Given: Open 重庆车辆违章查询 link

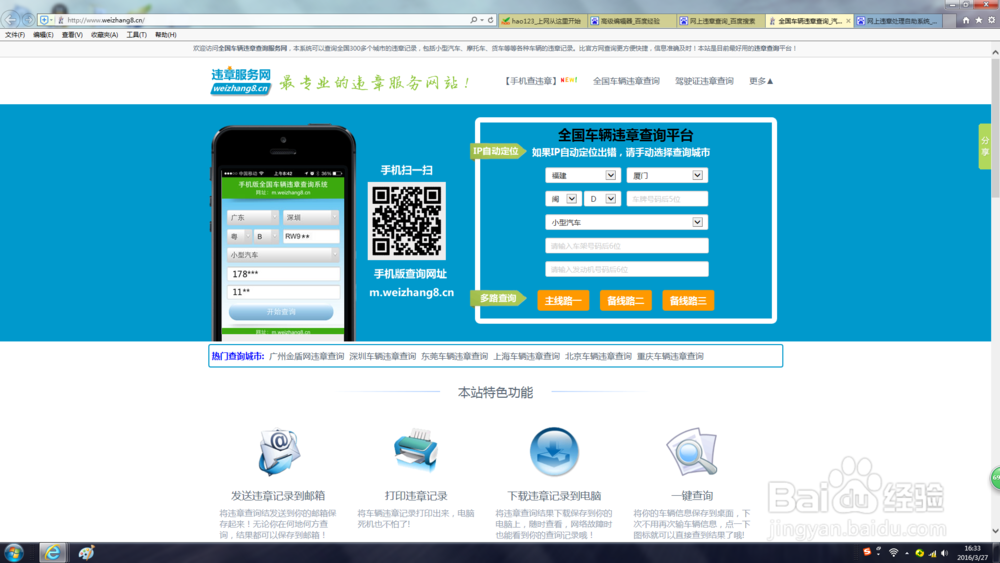Looking at the screenshot, I should click(670, 356).
